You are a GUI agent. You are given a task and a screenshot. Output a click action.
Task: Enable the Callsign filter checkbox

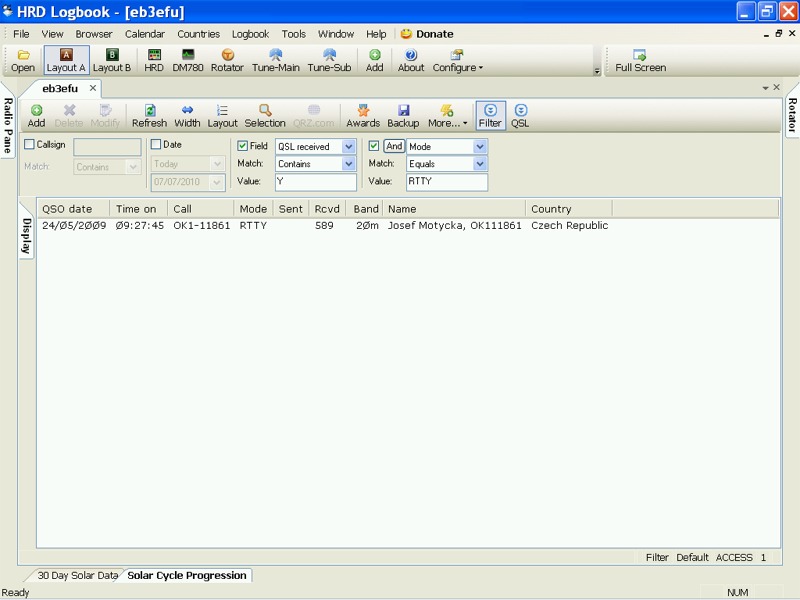point(30,144)
